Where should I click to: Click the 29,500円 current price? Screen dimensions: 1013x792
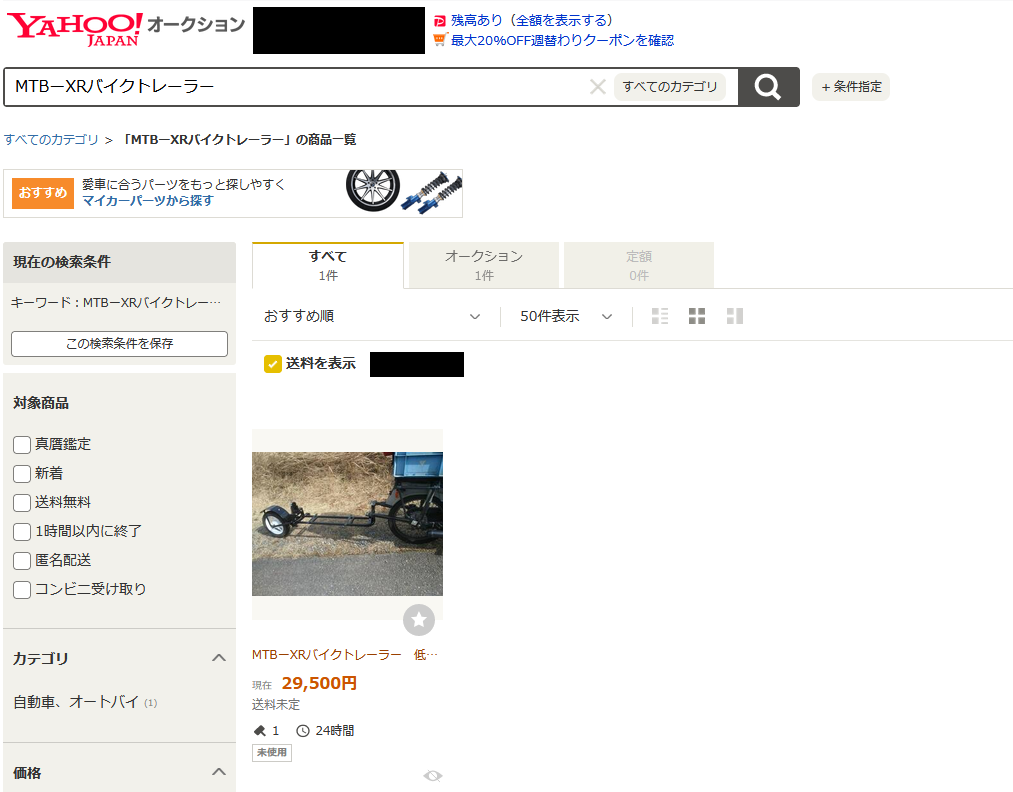coord(319,683)
